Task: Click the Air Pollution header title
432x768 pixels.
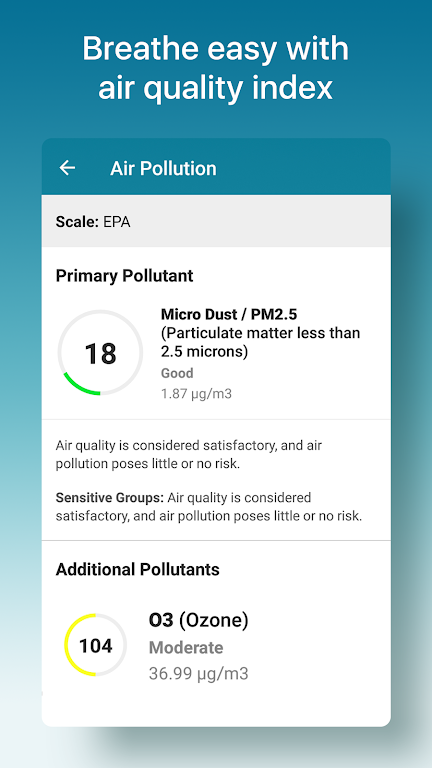Action: click(163, 168)
